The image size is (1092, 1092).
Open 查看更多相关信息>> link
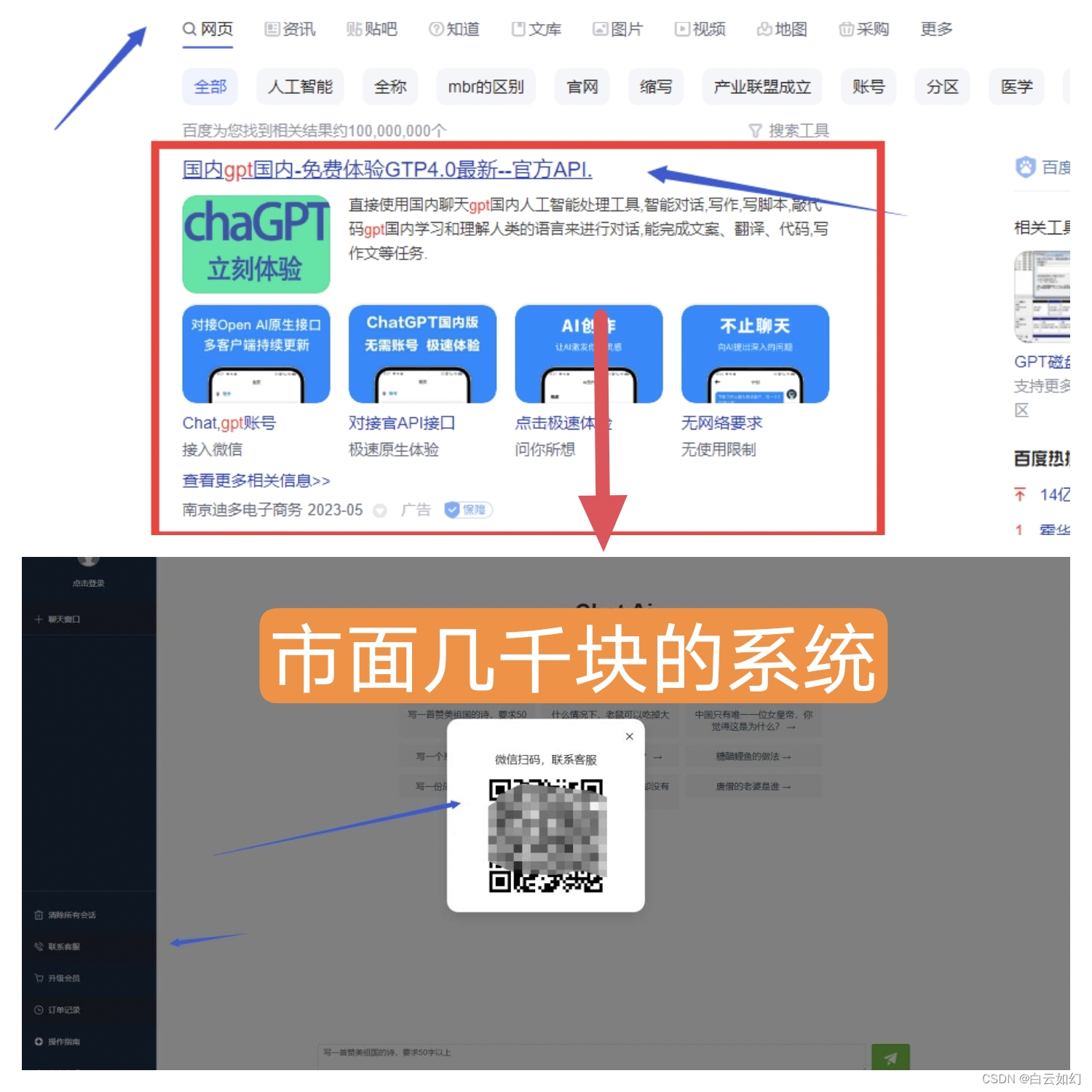point(256,480)
